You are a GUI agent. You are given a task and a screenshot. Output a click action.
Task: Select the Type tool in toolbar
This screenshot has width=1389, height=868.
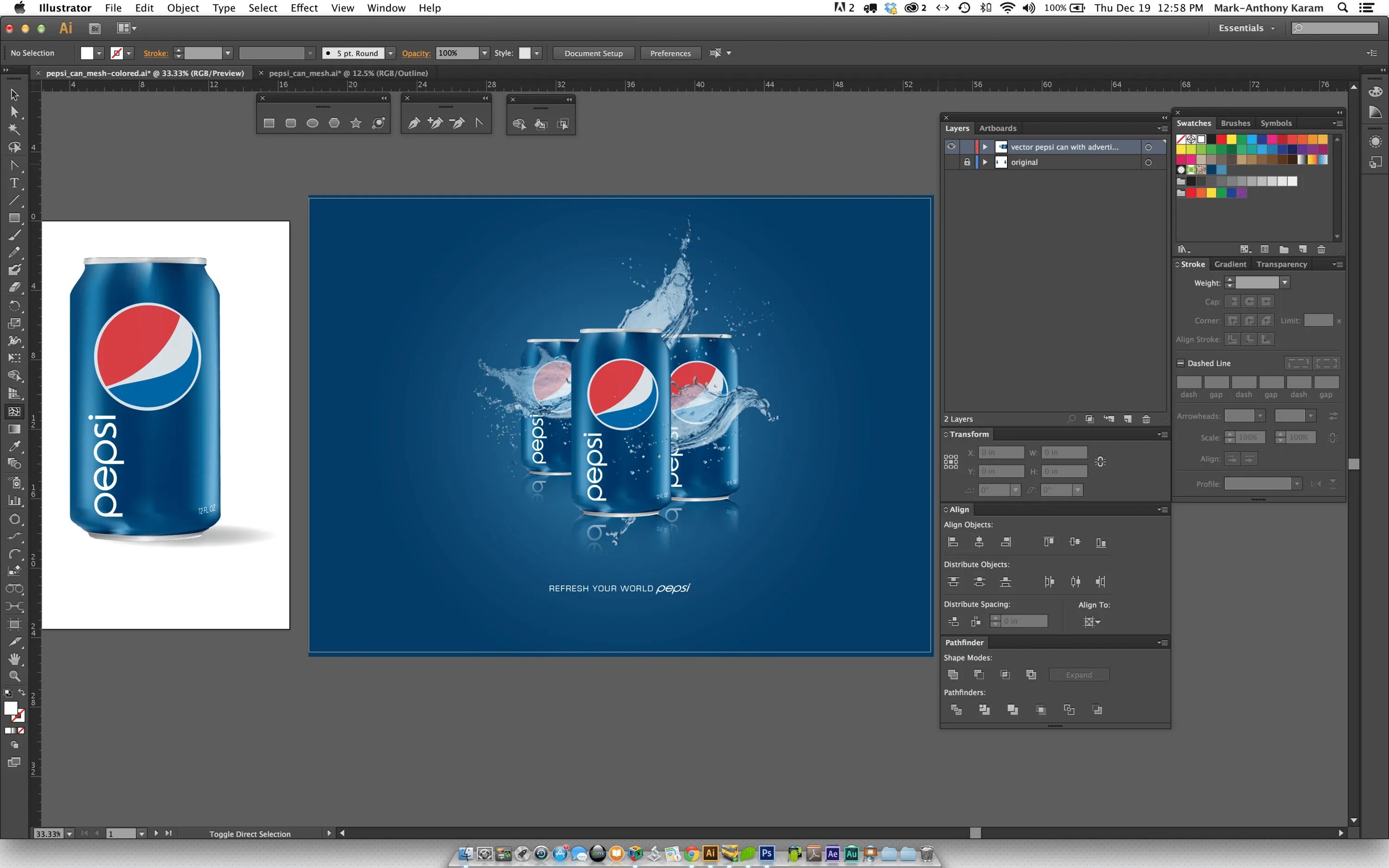point(14,183)
